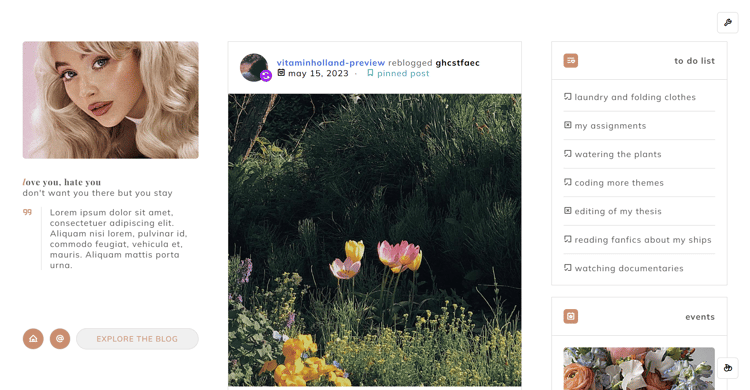Click the reblog badge on avatar
750x390 pixels.
click(x=266, y=76)
